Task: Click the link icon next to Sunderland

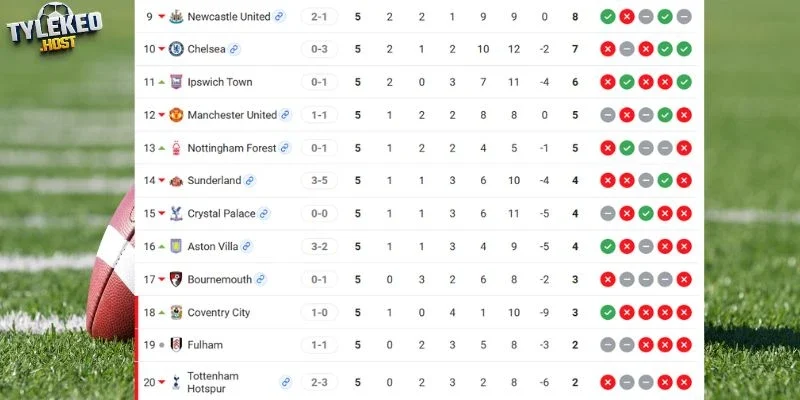Action: tap(249, 181)
